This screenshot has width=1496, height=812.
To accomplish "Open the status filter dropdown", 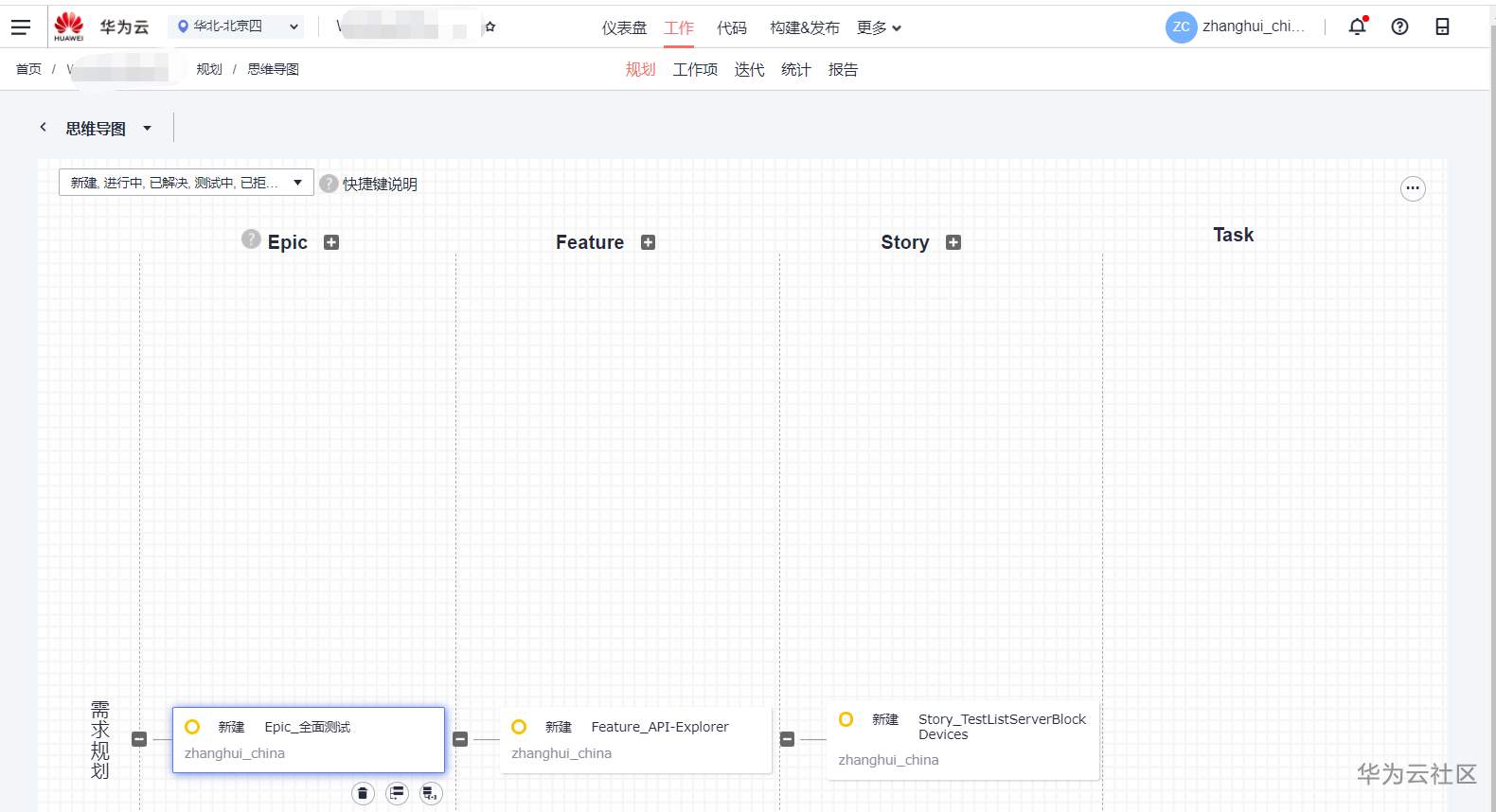I will pyautogui.click(x=187, y=183).
